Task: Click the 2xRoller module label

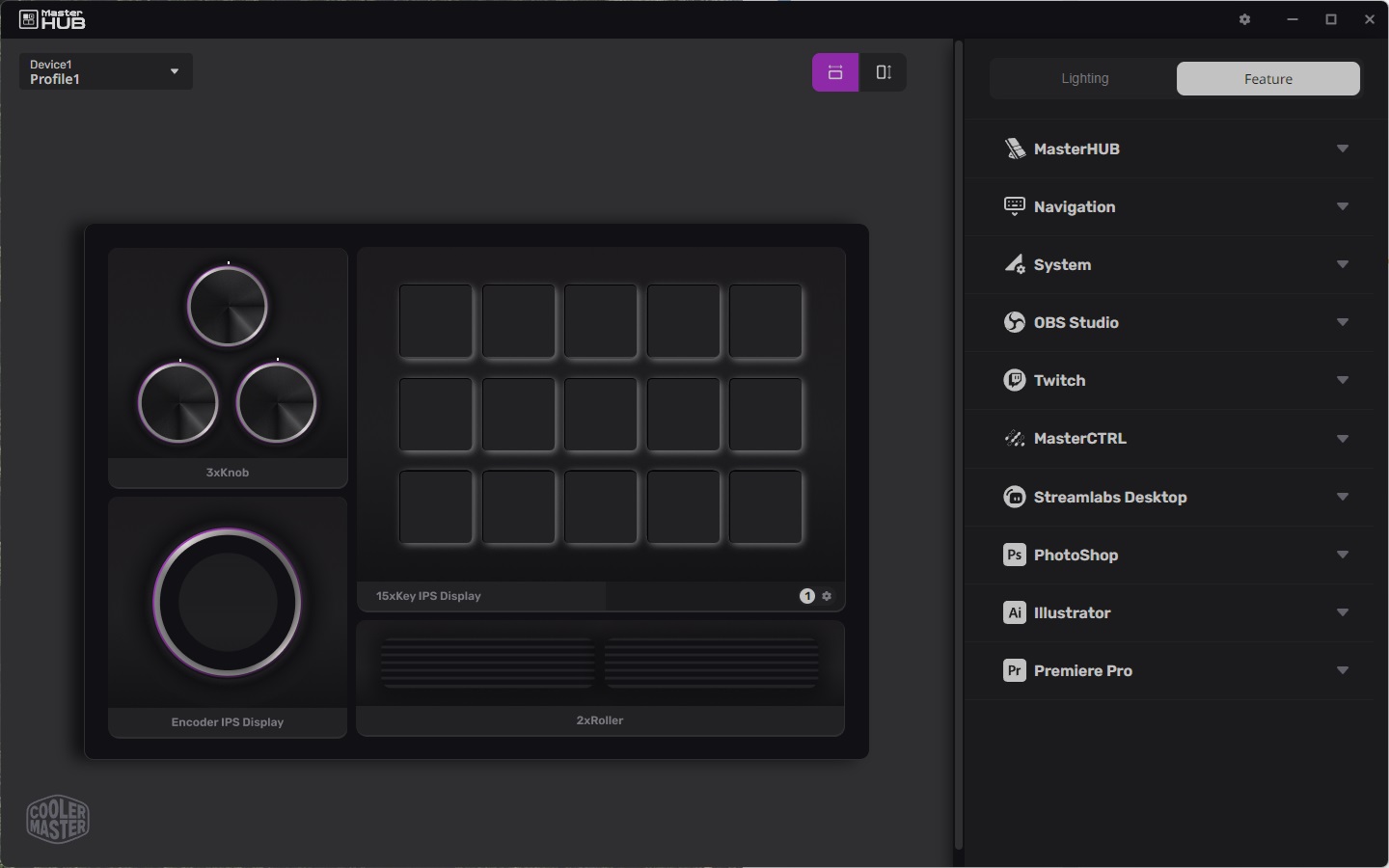Action: tap(600, 720)
